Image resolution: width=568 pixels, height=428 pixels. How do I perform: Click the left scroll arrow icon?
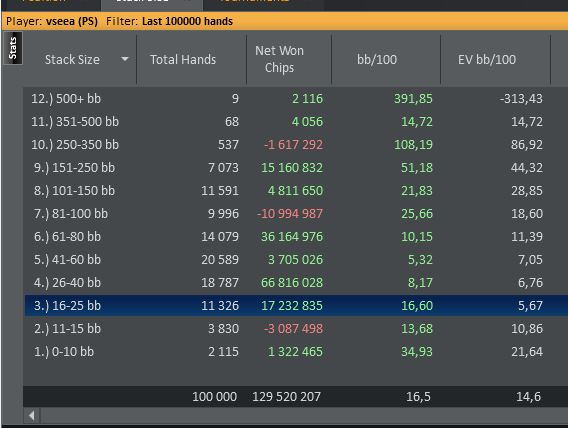32,415
